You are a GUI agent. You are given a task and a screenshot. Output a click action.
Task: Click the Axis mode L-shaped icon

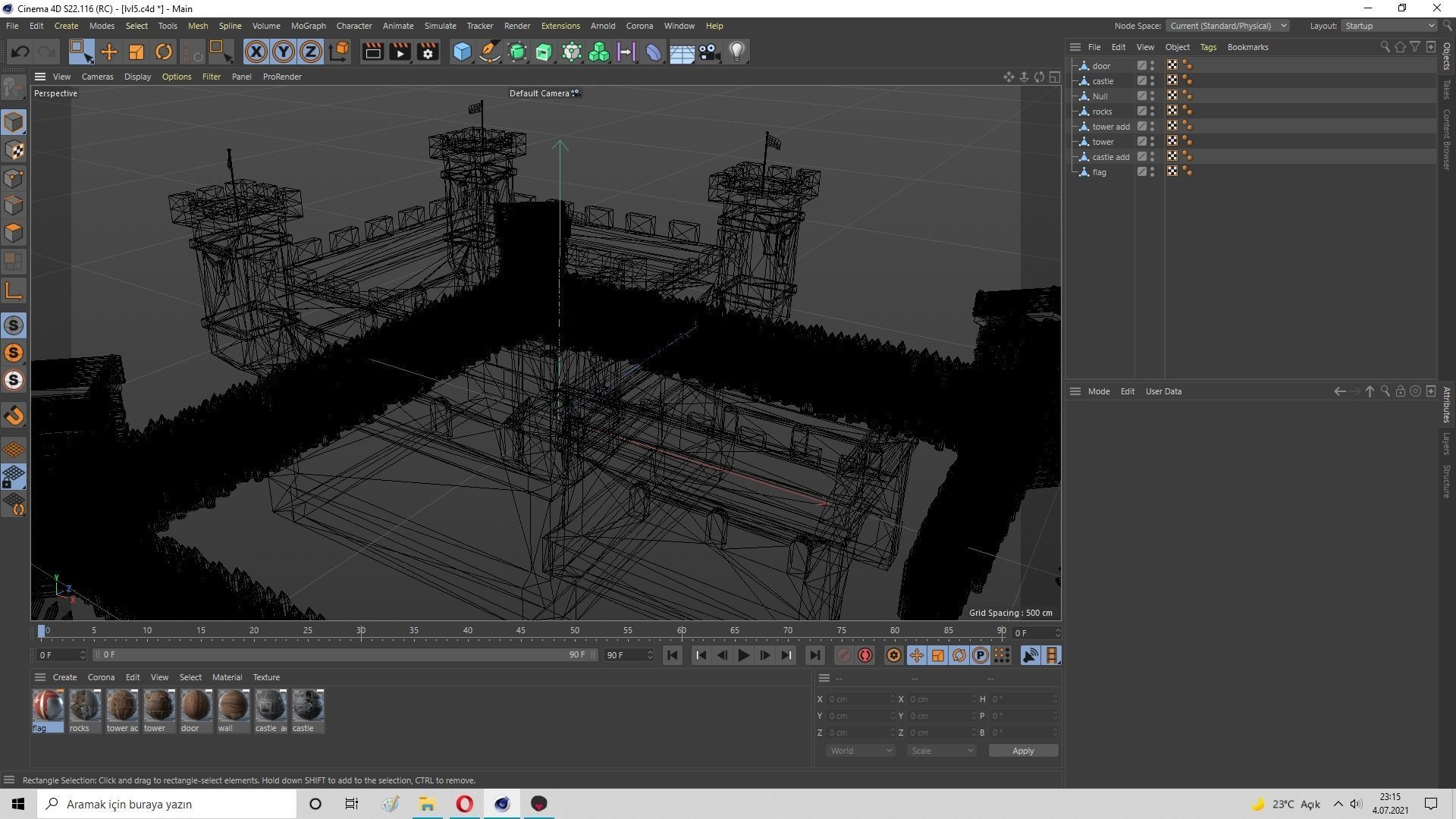coord(14,290)
